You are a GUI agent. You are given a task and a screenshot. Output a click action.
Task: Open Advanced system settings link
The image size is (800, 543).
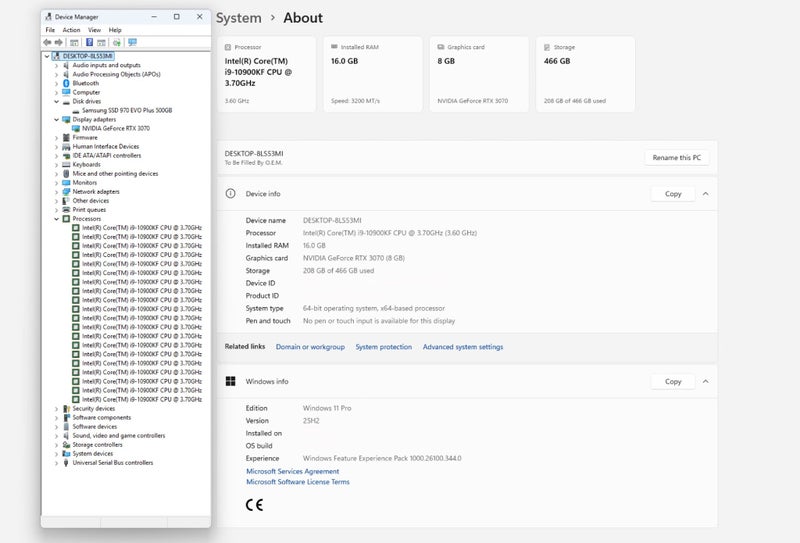pyautogui.click(x=463, y=347)
